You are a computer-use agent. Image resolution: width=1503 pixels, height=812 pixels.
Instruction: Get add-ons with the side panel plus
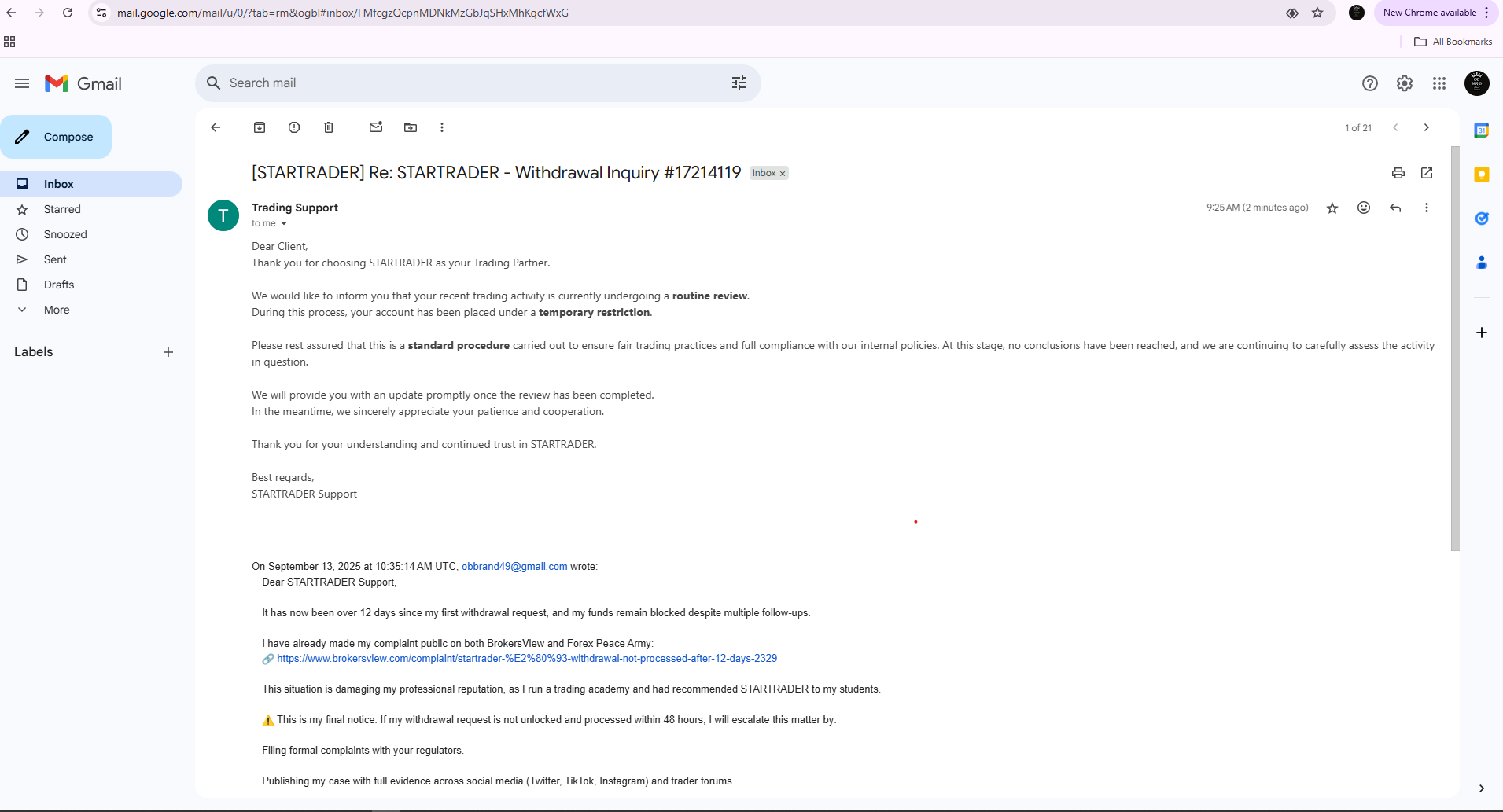pos(1482,333)
